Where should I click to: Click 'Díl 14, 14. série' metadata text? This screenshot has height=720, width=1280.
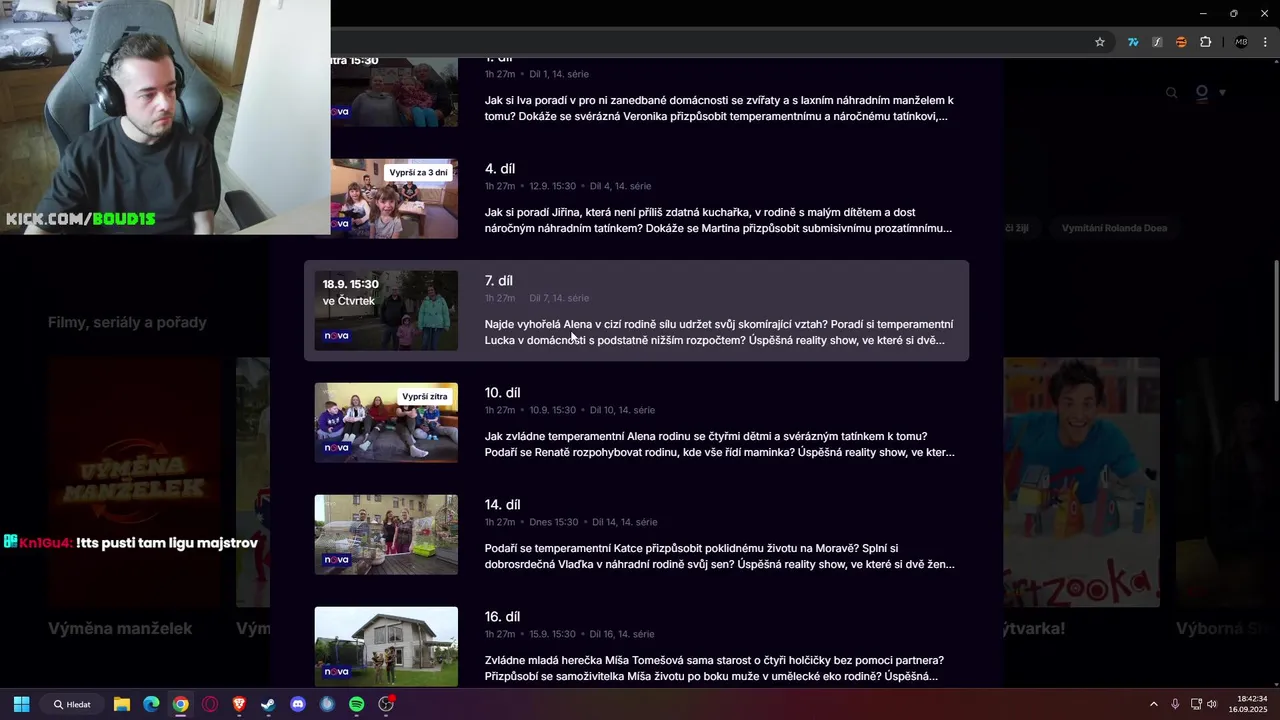pos(624,522)
